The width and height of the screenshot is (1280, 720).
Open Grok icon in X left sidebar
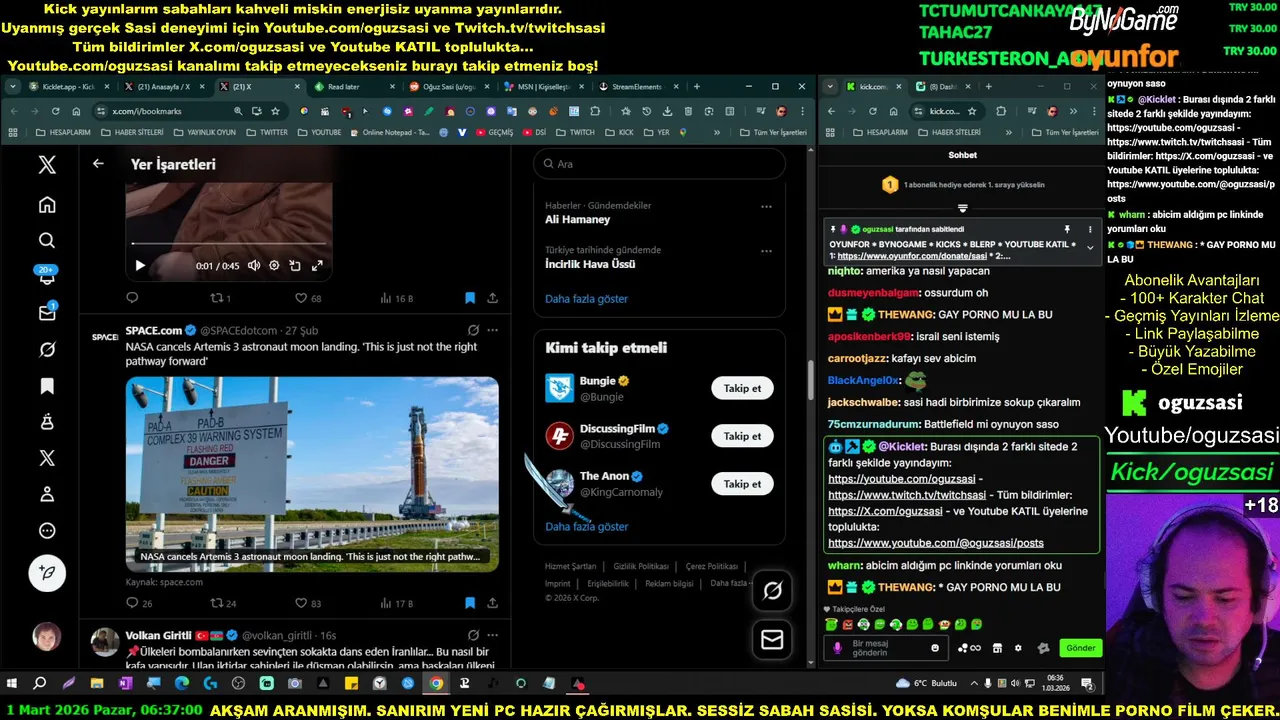tap(47, 349)
